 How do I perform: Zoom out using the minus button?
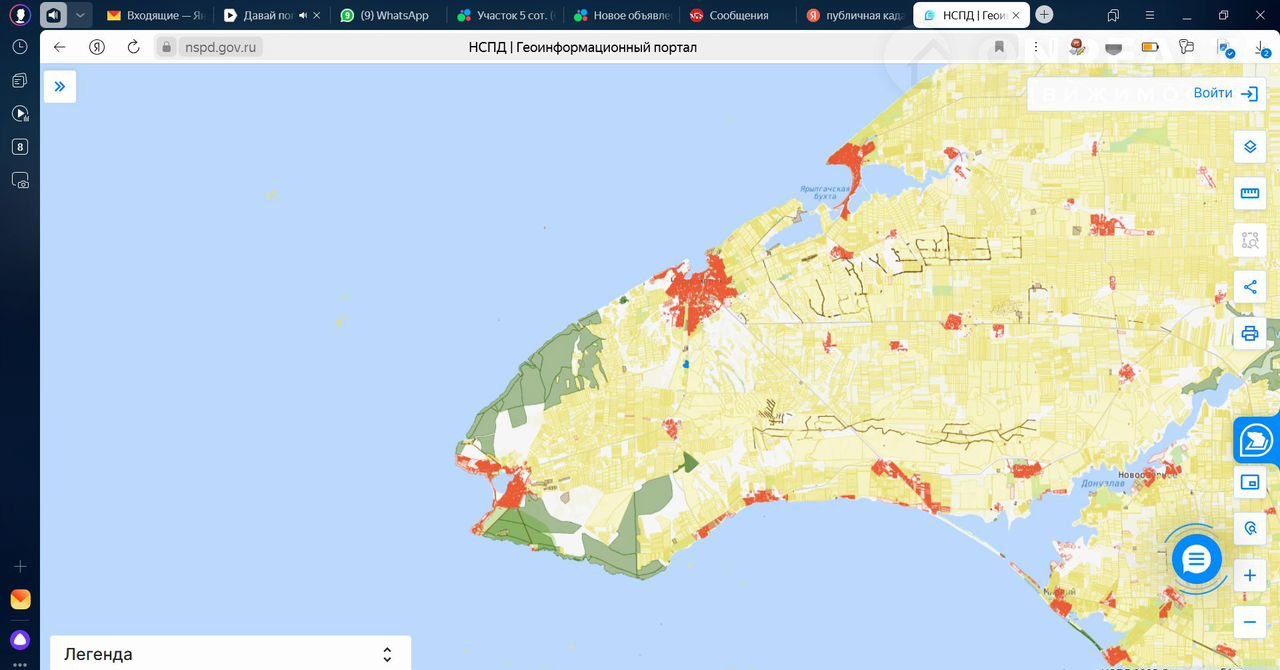click(1249, 622)
